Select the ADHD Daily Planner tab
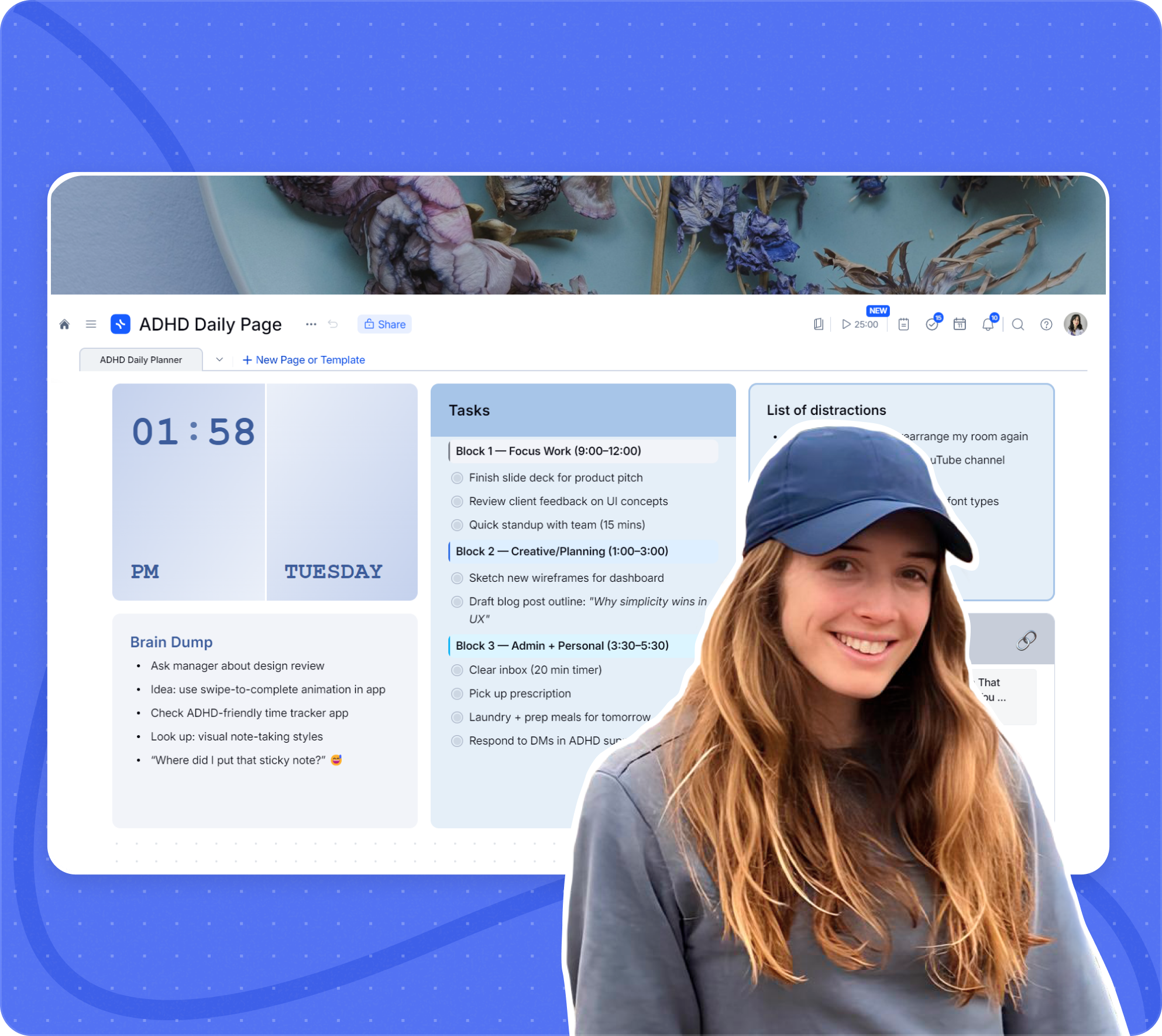1162x1036 pixels. (141, 360)
